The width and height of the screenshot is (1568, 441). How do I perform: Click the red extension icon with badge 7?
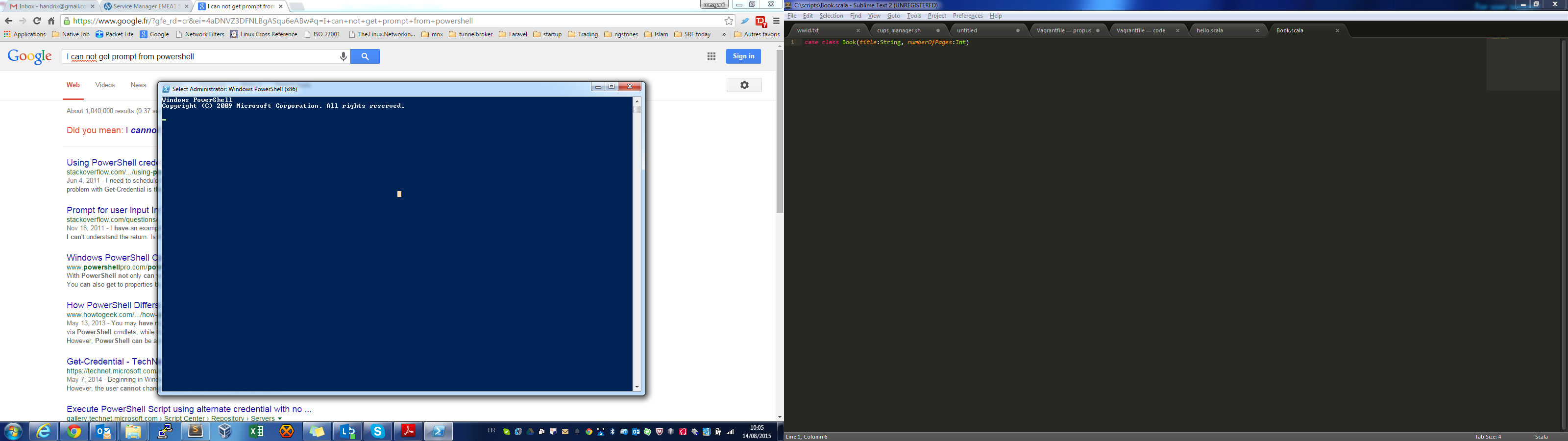pyautogui.click(x=761, y=22)
